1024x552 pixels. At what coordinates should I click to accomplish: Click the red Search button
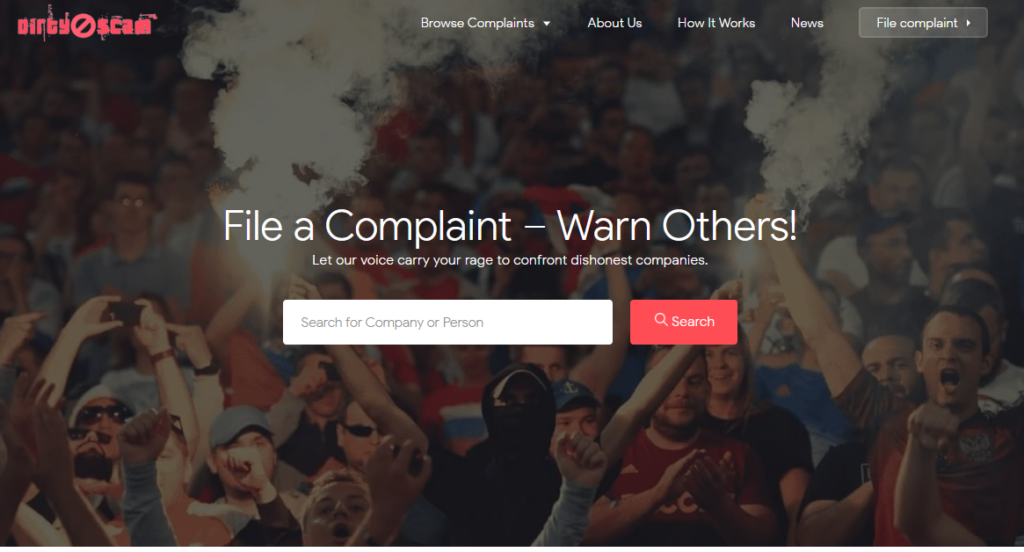point(684,321)
